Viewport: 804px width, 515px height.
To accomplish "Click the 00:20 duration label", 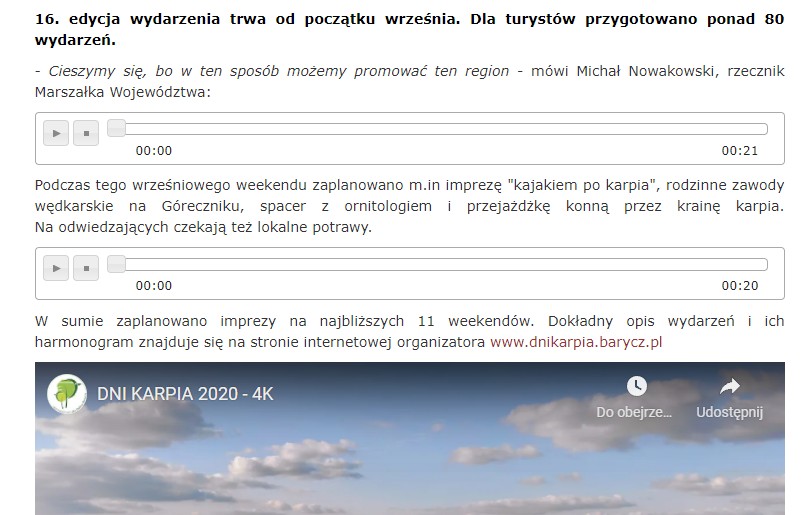I will click(x=739, y=286).
